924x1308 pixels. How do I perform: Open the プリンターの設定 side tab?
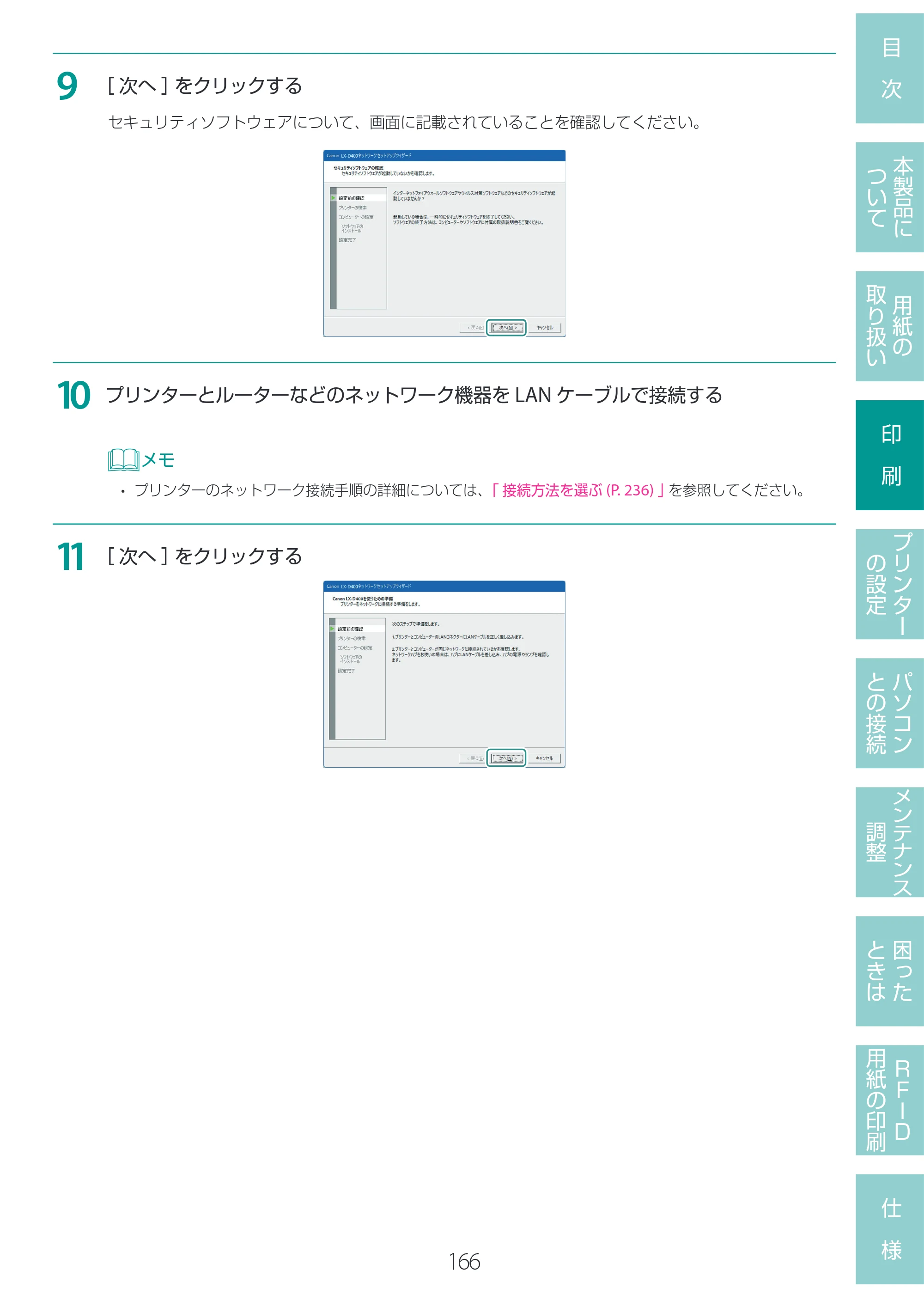tap(889, 584)
